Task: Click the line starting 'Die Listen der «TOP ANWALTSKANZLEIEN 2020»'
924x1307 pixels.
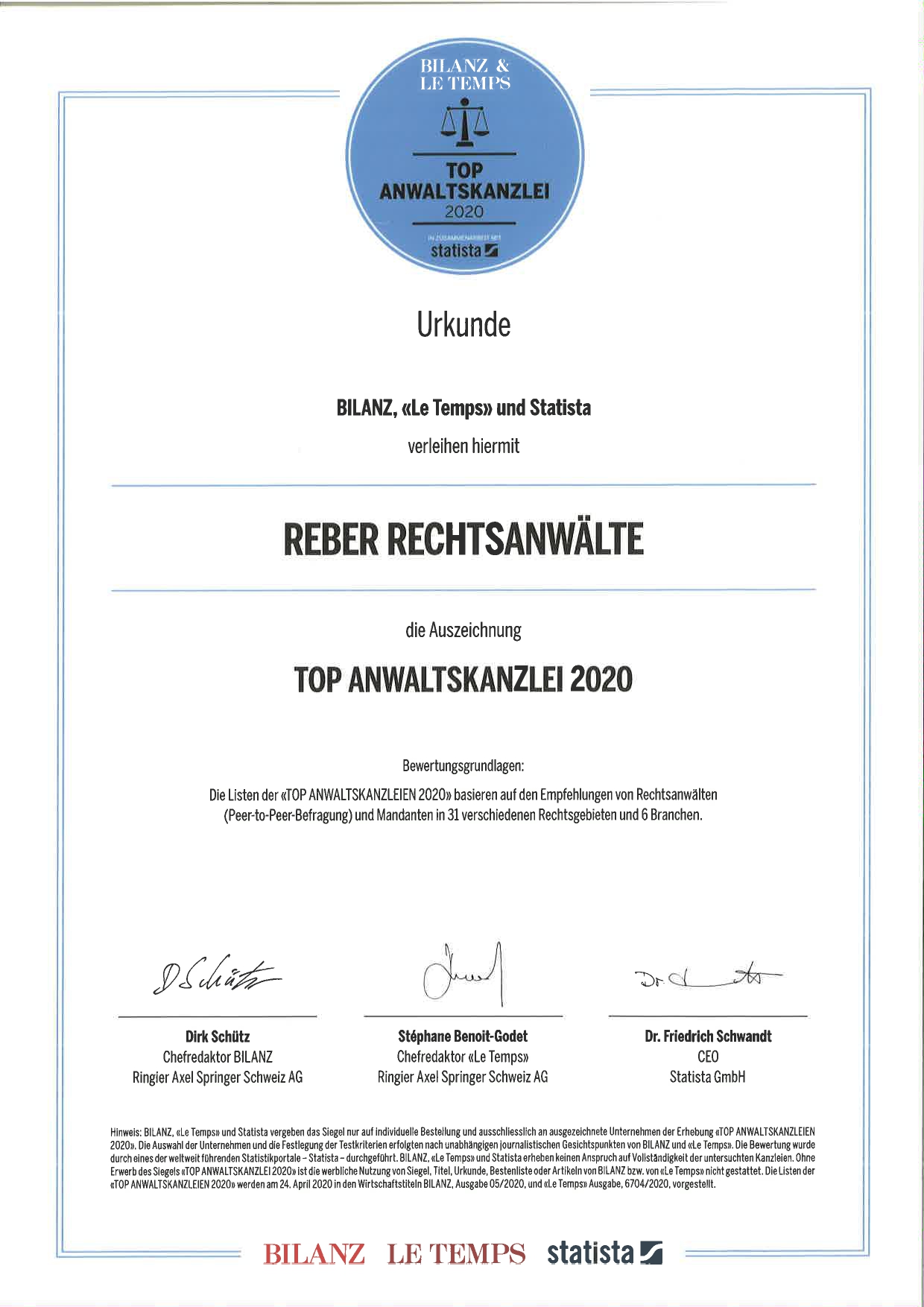Action: click(x=463, y=795)
